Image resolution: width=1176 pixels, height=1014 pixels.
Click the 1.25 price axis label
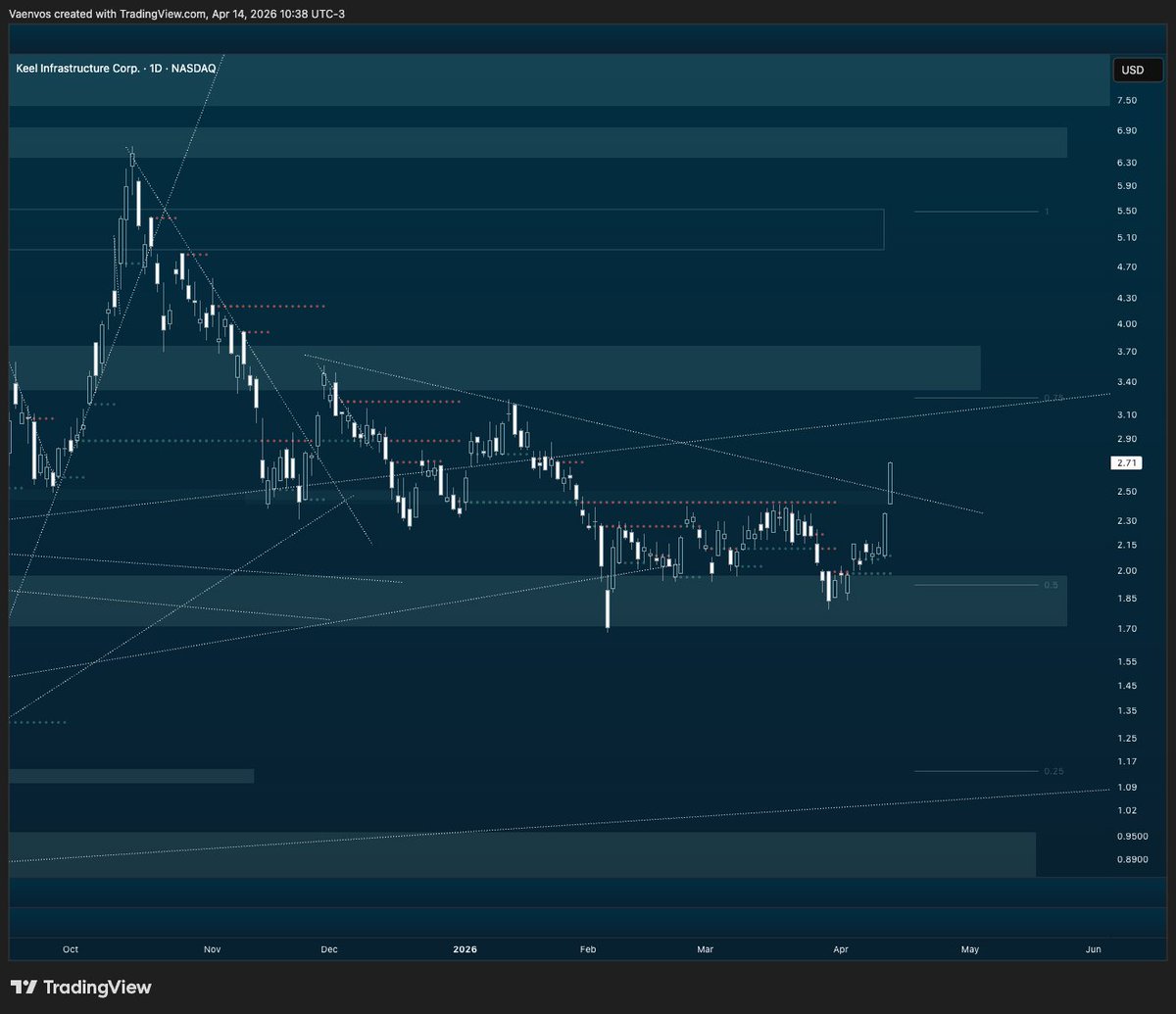tap(1126, 739)
